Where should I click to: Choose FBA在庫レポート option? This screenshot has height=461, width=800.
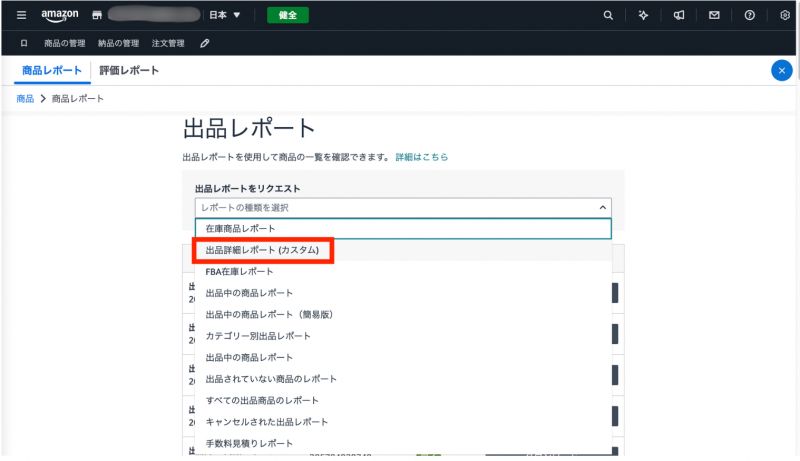(x=403, y=272)
